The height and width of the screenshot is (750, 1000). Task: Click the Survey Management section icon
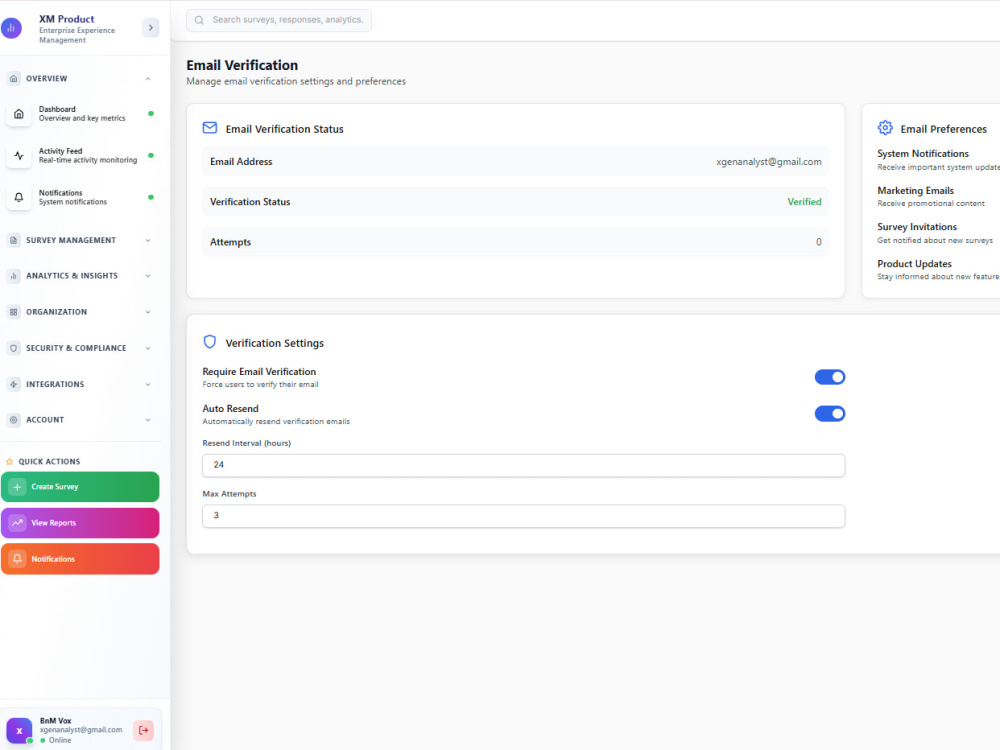[13, 240]
